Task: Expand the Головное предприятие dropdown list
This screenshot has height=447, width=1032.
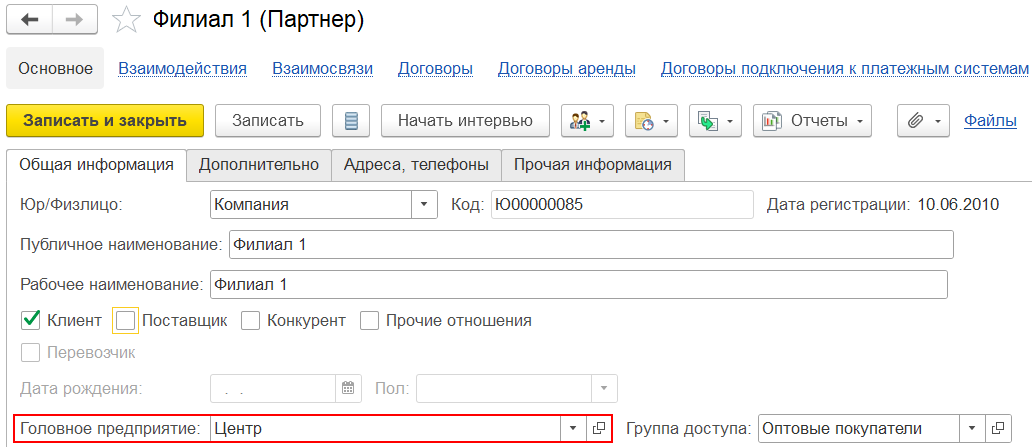Action: [x=572, y=429]
